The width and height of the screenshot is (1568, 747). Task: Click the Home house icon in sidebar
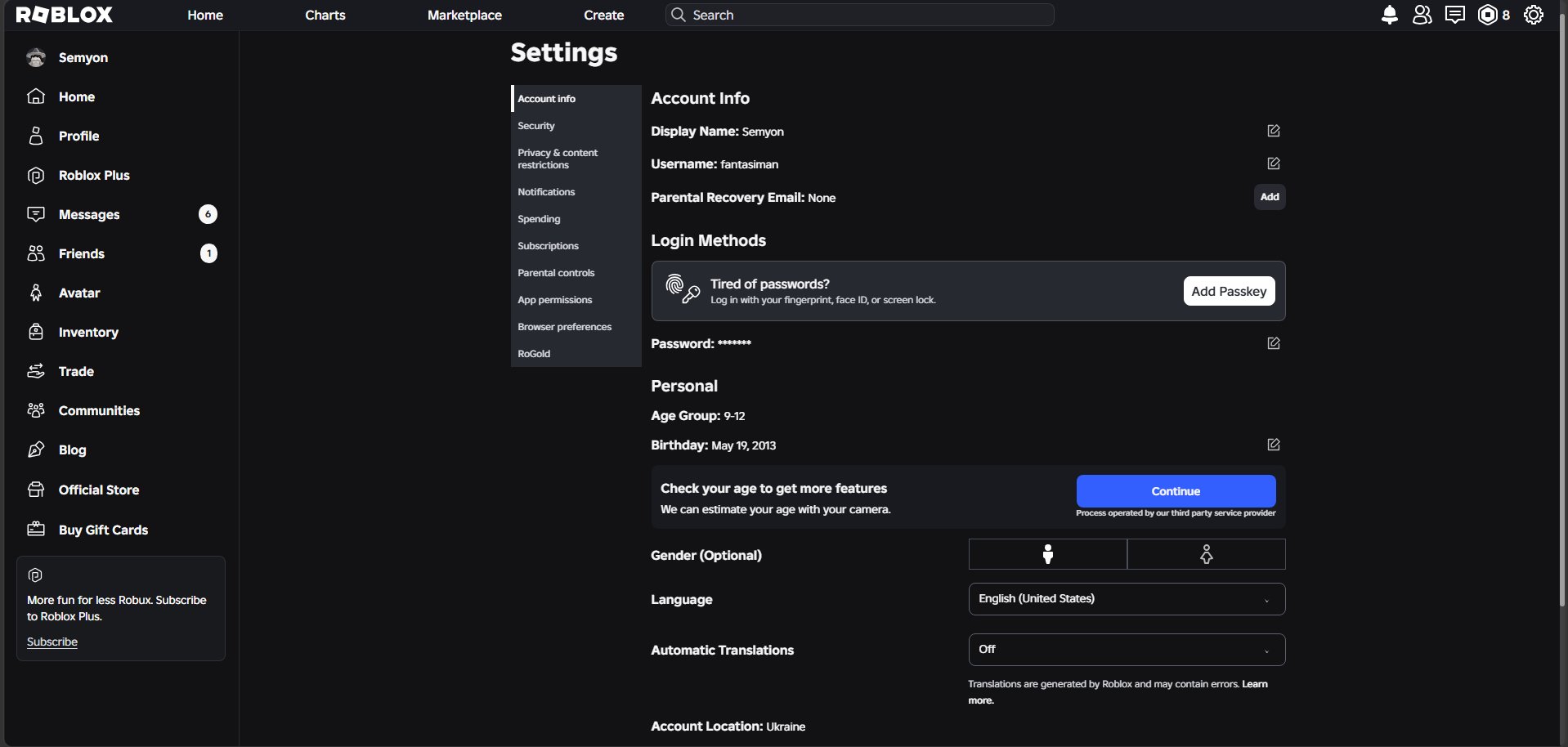click(36, 96)
